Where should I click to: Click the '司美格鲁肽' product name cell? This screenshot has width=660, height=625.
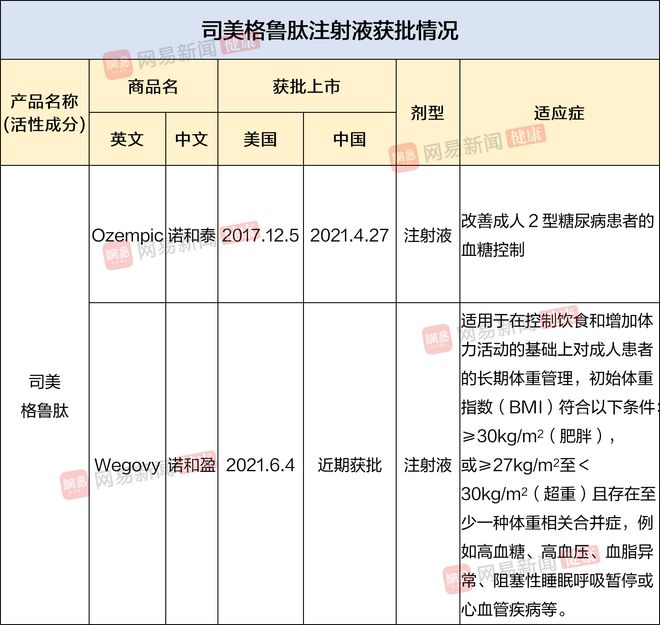(45, 396)
